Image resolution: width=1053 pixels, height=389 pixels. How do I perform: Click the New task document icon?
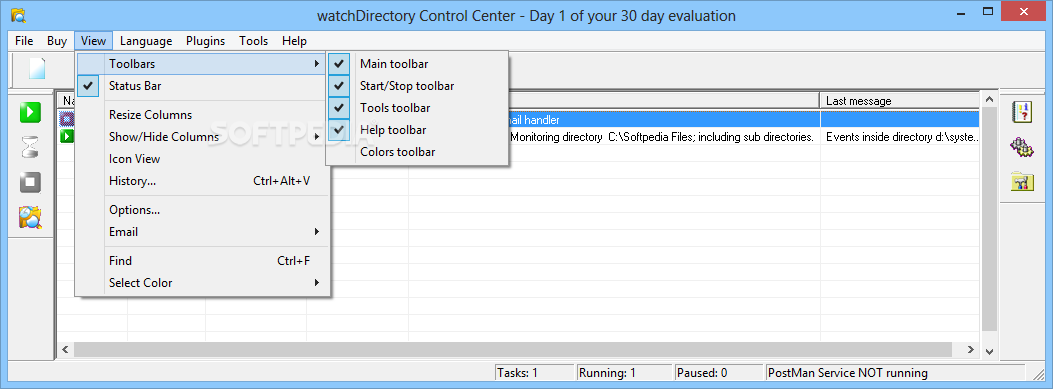[x=37, y=69]
